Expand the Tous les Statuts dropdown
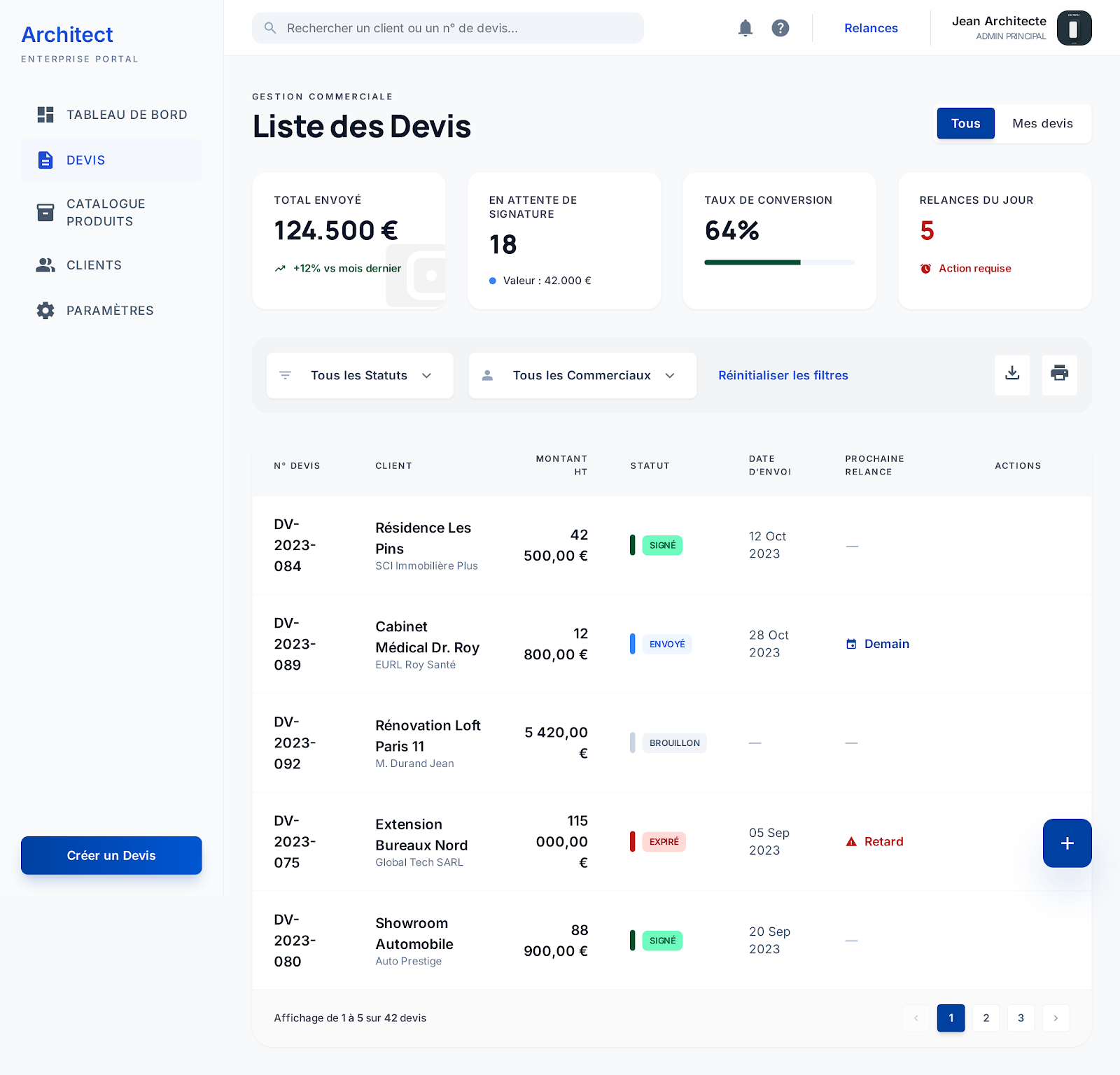Viewport: 1120px width, 1075px height. 359,376
